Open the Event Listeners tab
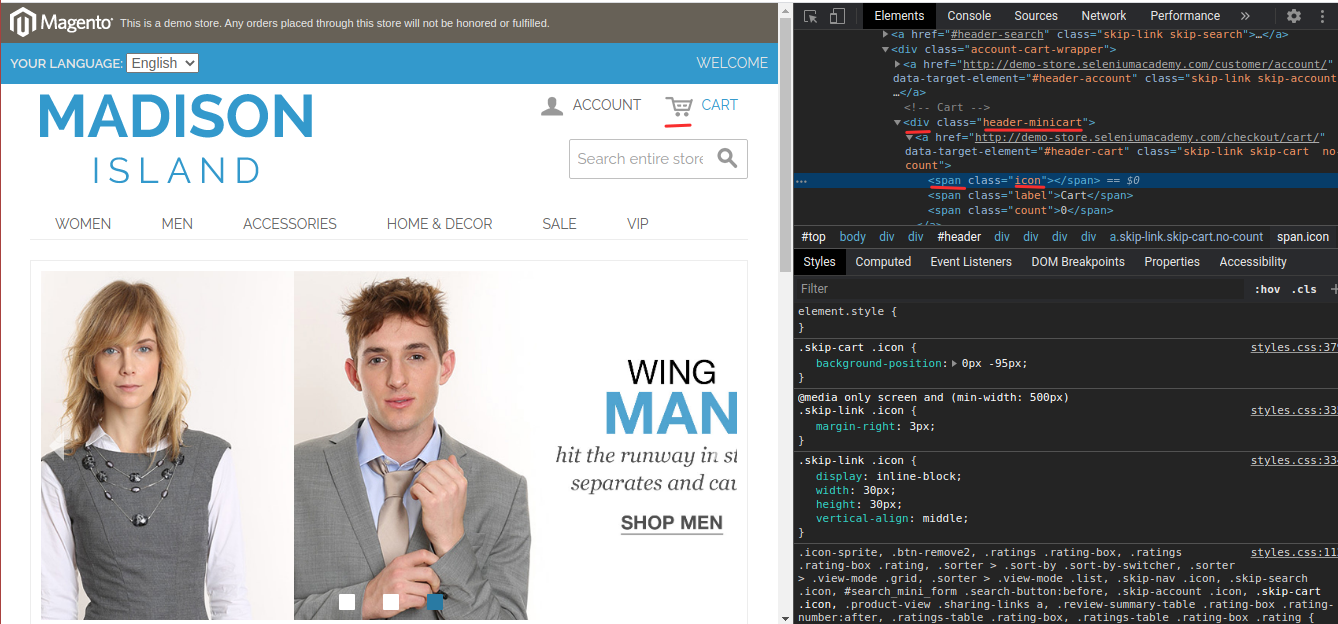The height and width of the screenshot is (624, 1338). (x=971, y=262)
